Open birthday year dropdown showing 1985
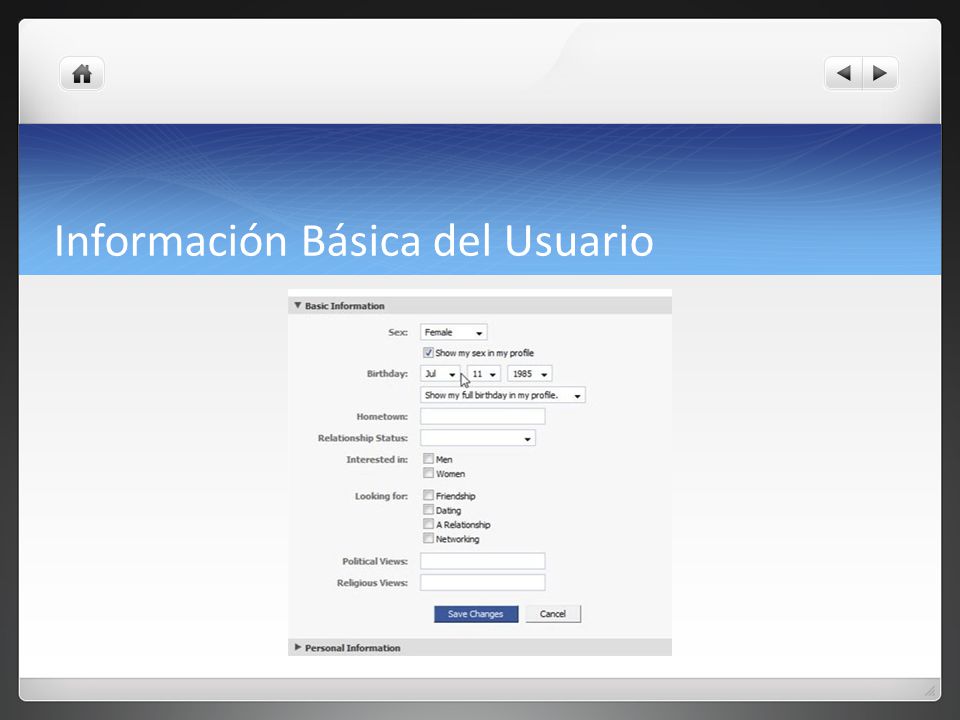The height and width of the screenshot is (720, 960). 530,373
